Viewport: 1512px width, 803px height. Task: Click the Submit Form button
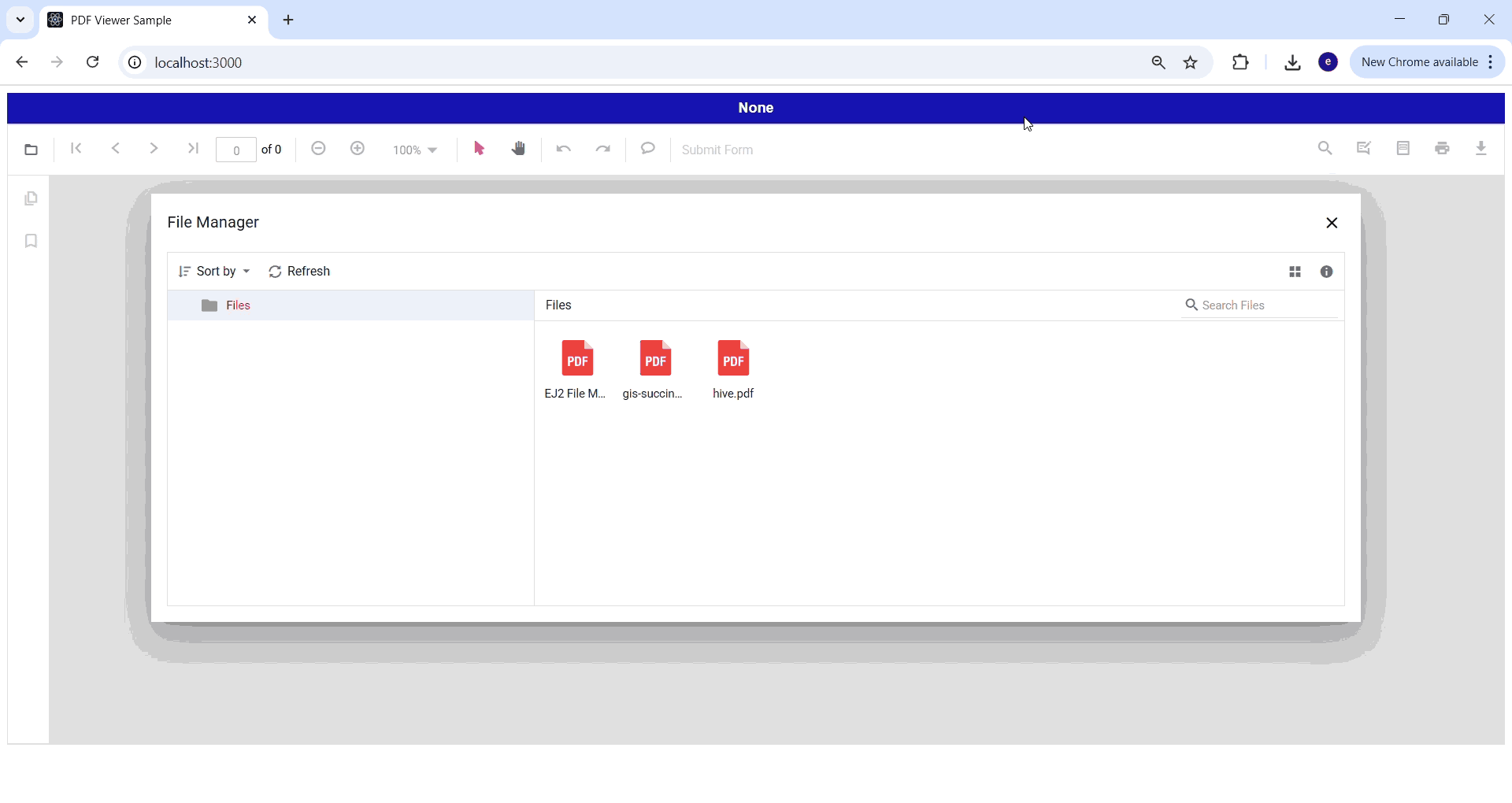pos(717,150)
